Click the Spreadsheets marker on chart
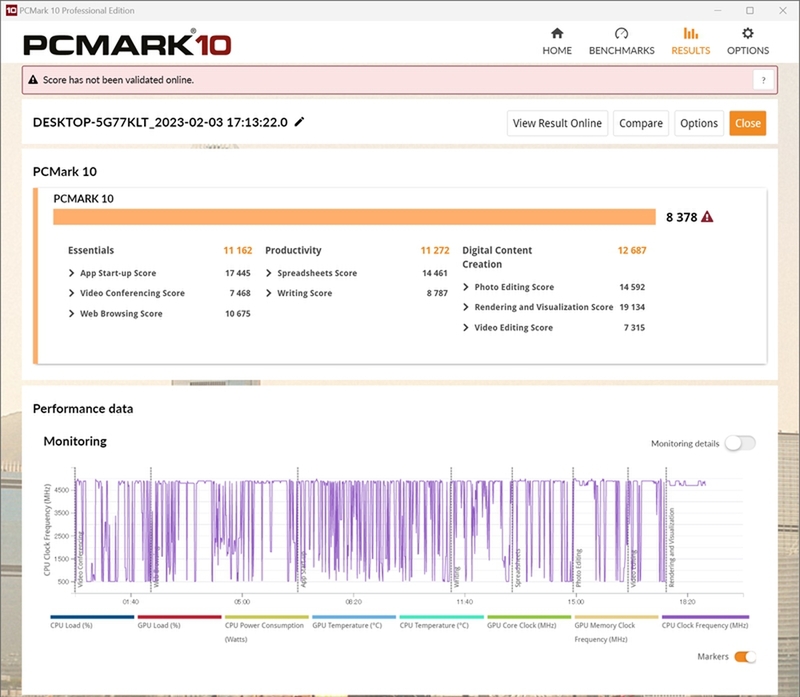The image size is (800, 697). click(517, 568)
